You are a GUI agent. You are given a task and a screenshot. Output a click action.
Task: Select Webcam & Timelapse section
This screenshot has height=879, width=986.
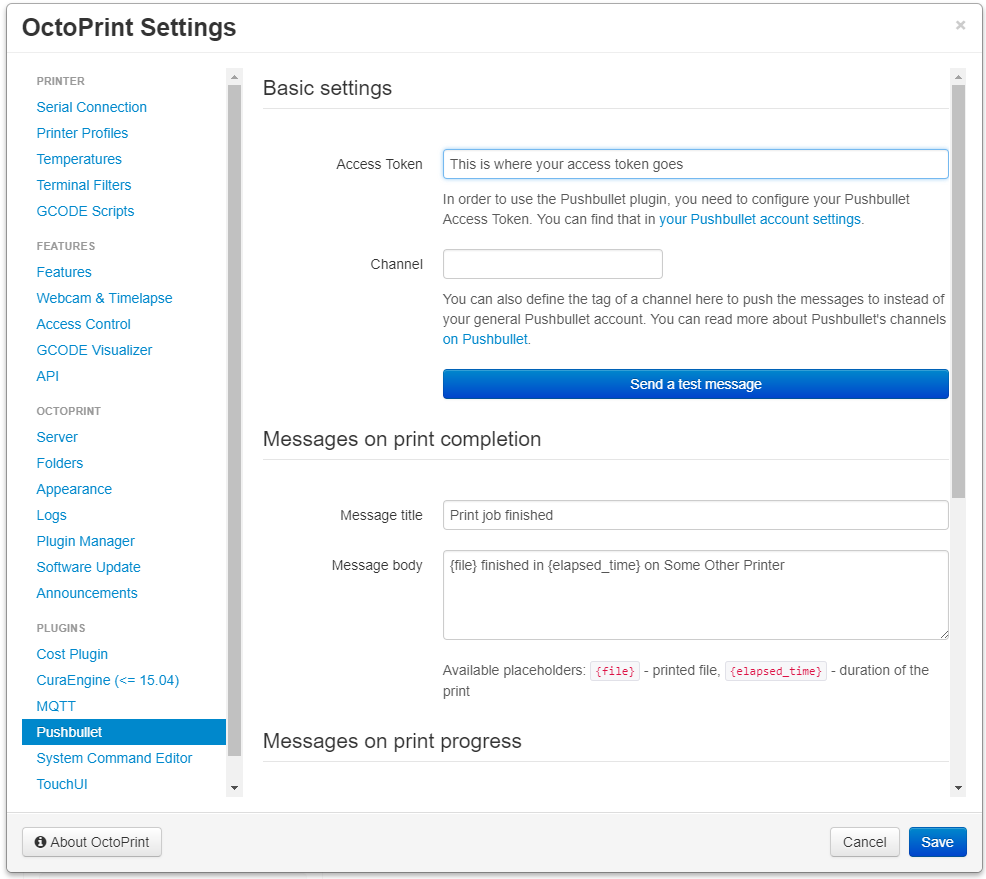pyautogui.click(x=104, y=298)
